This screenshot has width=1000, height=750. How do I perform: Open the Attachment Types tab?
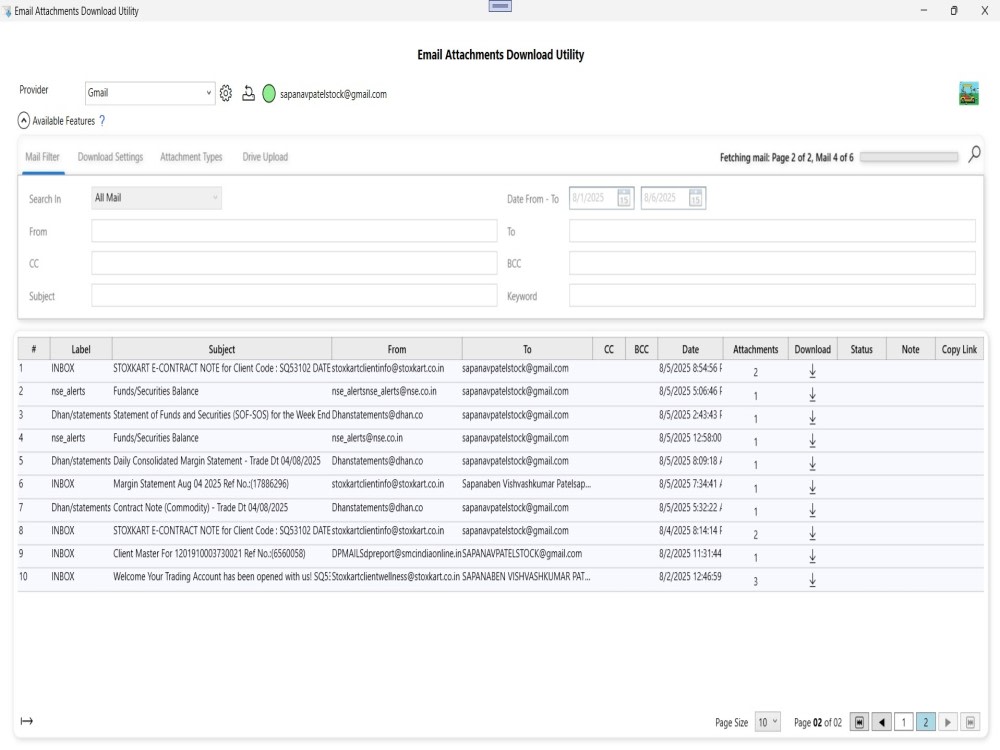(191, 157)
